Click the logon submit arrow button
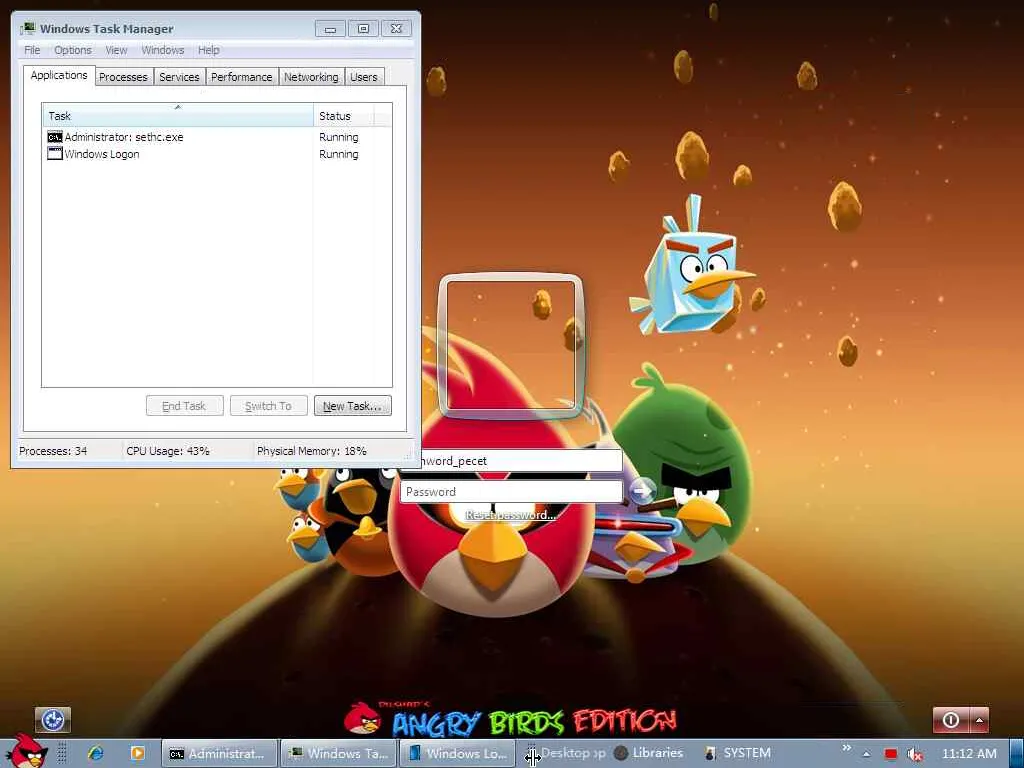1024x768 pixels. (642, 490)
